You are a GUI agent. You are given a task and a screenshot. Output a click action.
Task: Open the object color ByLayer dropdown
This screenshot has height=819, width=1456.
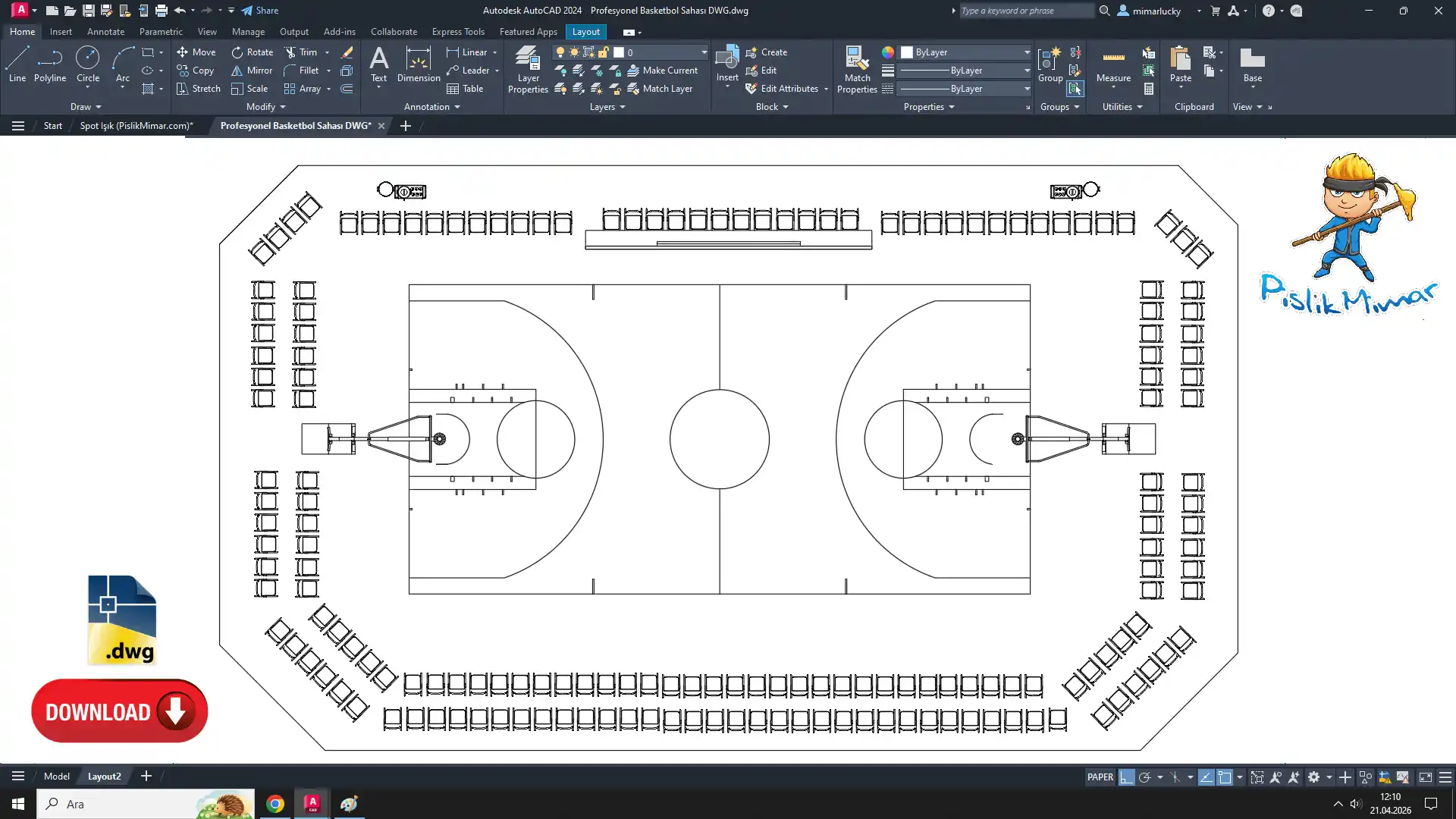point(1026,52)
